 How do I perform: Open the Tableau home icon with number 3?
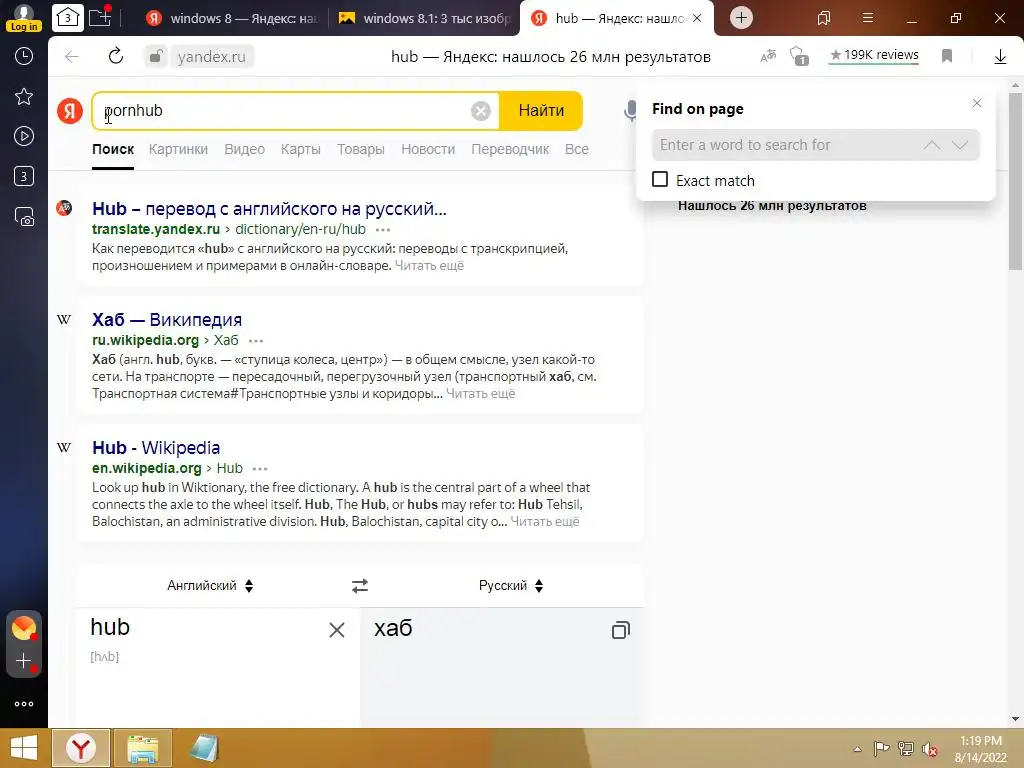68,18
